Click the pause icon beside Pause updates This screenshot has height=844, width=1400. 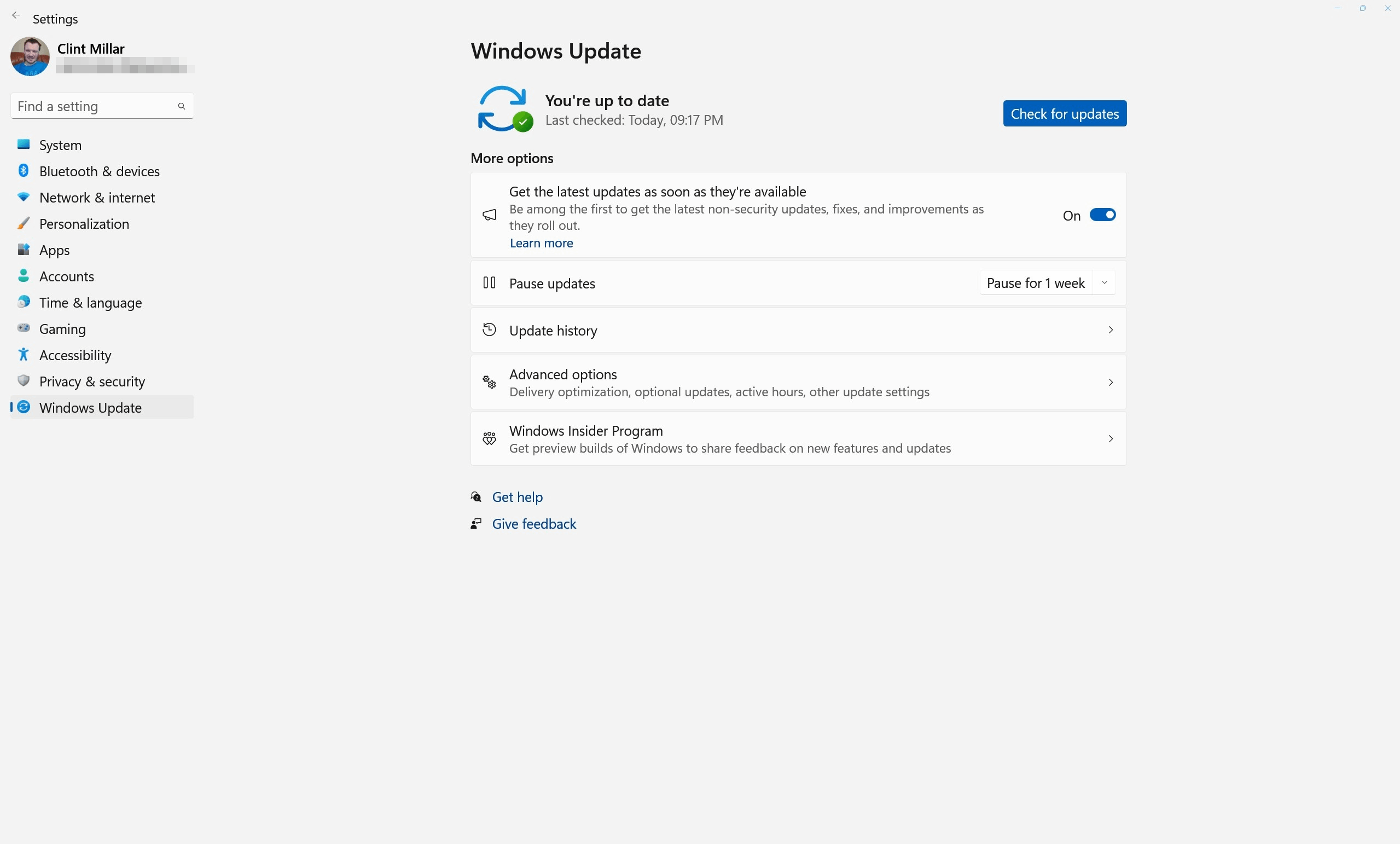[x=489, y=282]
